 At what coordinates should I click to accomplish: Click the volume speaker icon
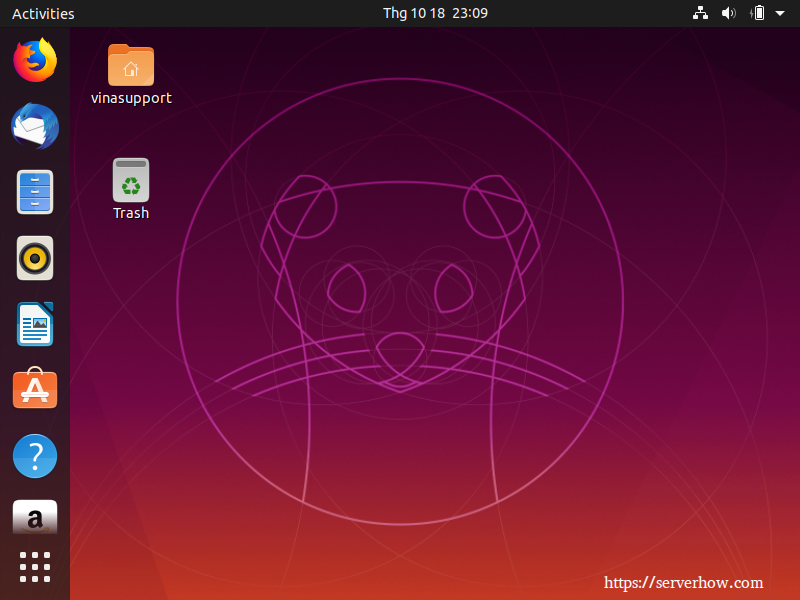[x=729, y=13]
